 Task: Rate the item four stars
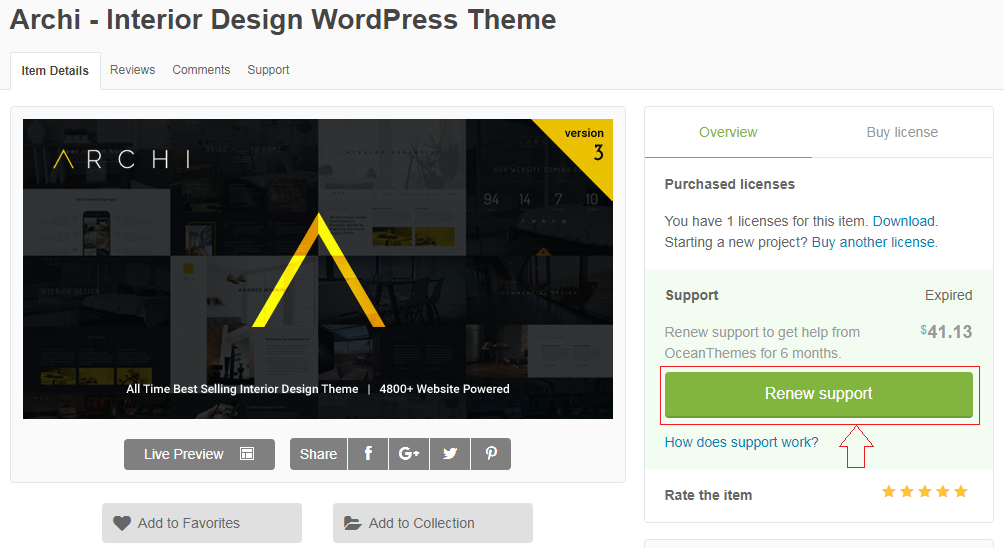tap(943, 492)
